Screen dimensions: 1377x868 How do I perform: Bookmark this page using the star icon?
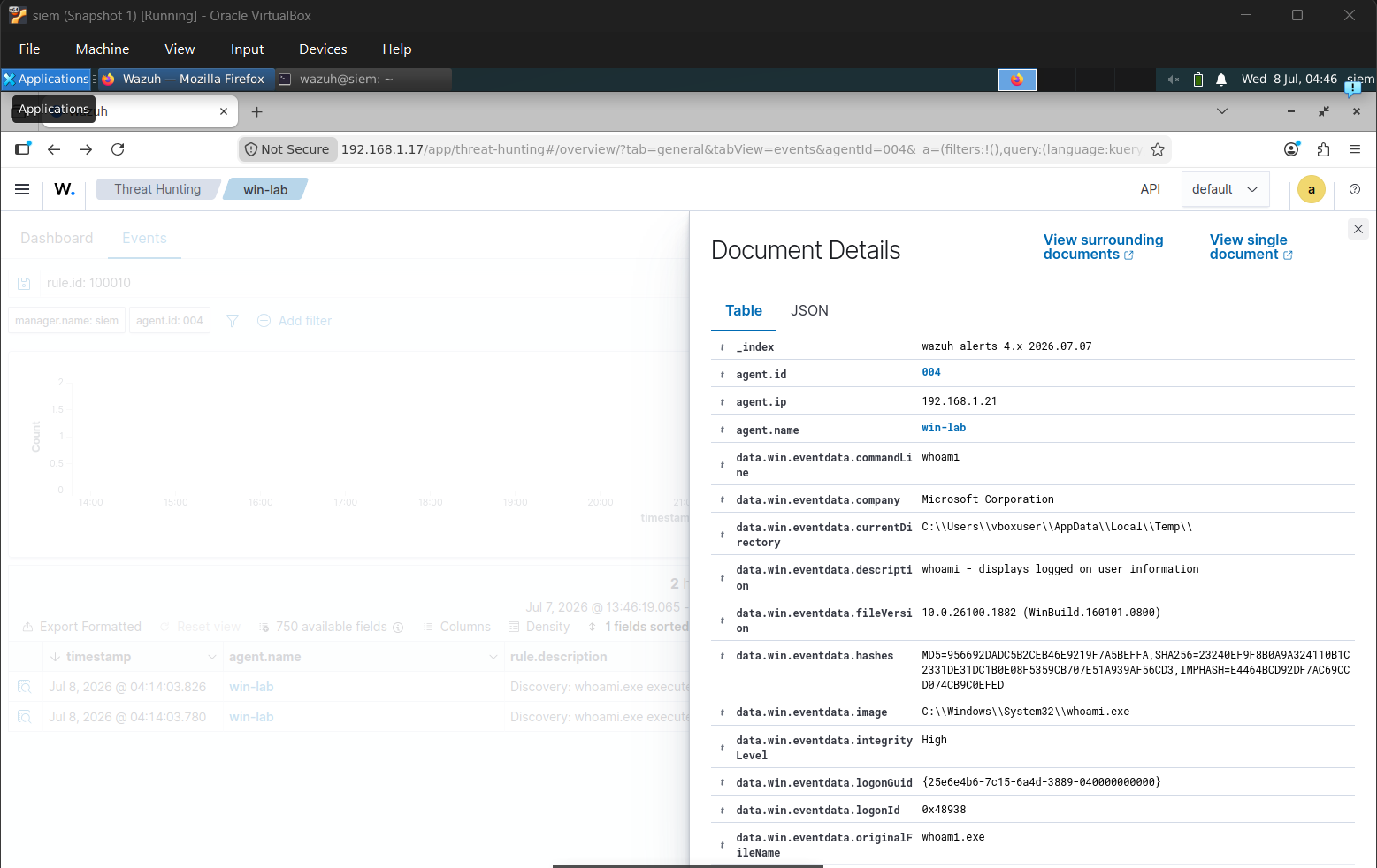point(1158,149)
